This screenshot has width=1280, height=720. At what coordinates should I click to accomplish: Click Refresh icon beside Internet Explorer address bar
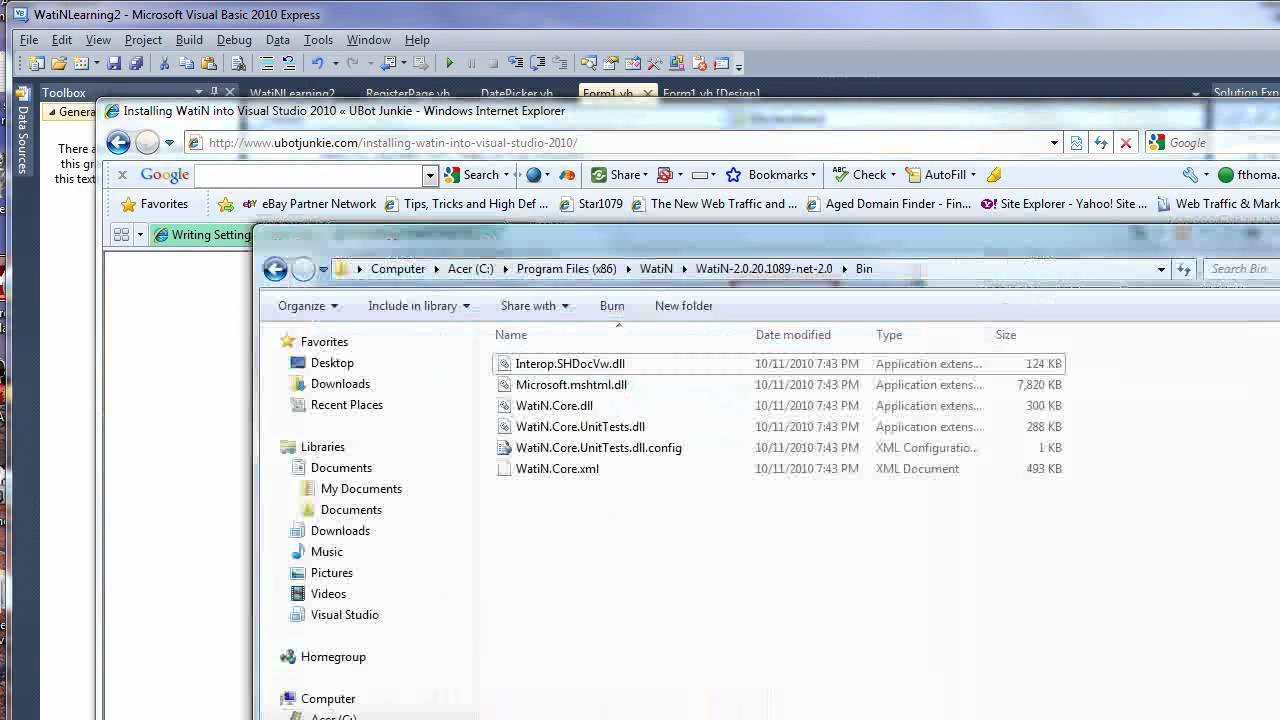click(x=1101, y=143)
